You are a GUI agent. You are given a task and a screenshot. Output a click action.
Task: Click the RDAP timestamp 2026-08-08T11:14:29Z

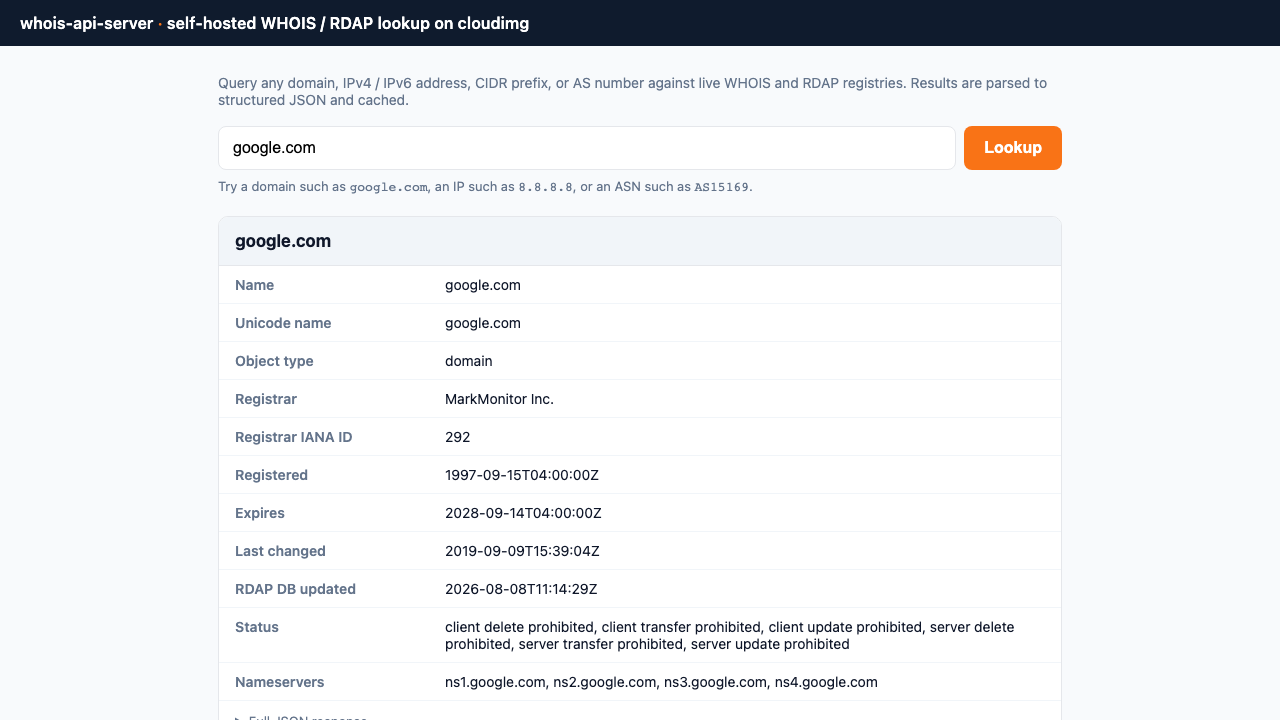(x=521, y=589)
